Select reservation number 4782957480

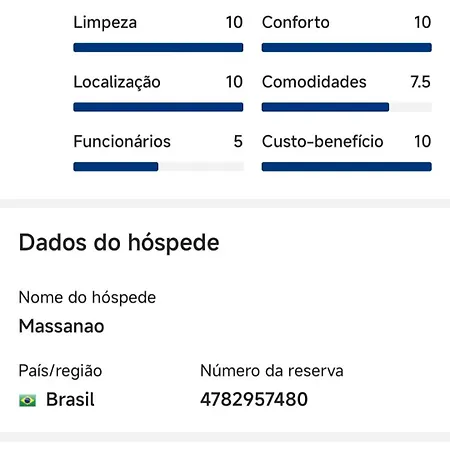coord(254,399)
